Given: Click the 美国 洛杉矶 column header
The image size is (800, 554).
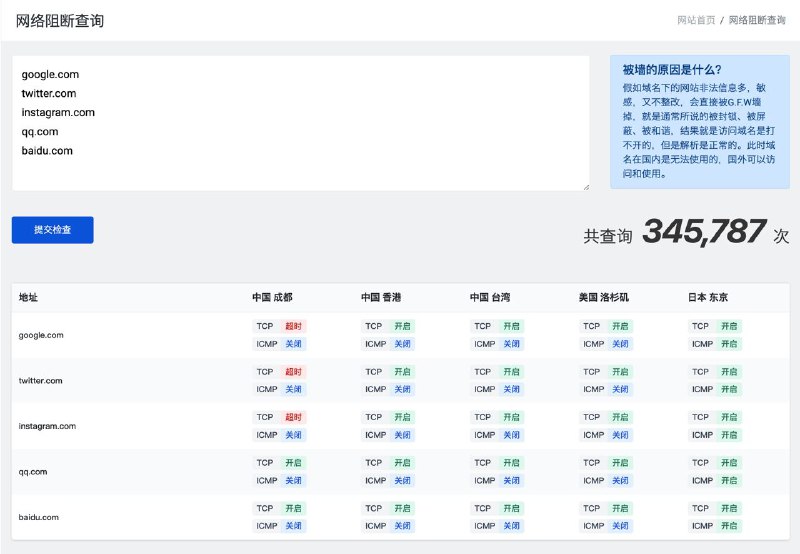Looking at the screenshot, I should pyautogui.click(x=604, y=297).
